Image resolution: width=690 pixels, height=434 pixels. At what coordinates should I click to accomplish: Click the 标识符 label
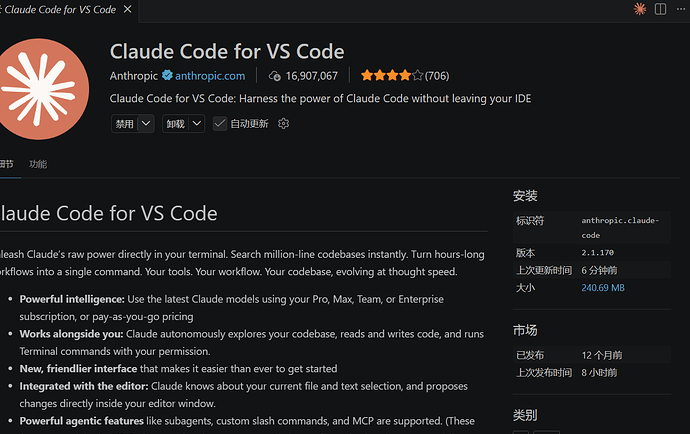530,221
